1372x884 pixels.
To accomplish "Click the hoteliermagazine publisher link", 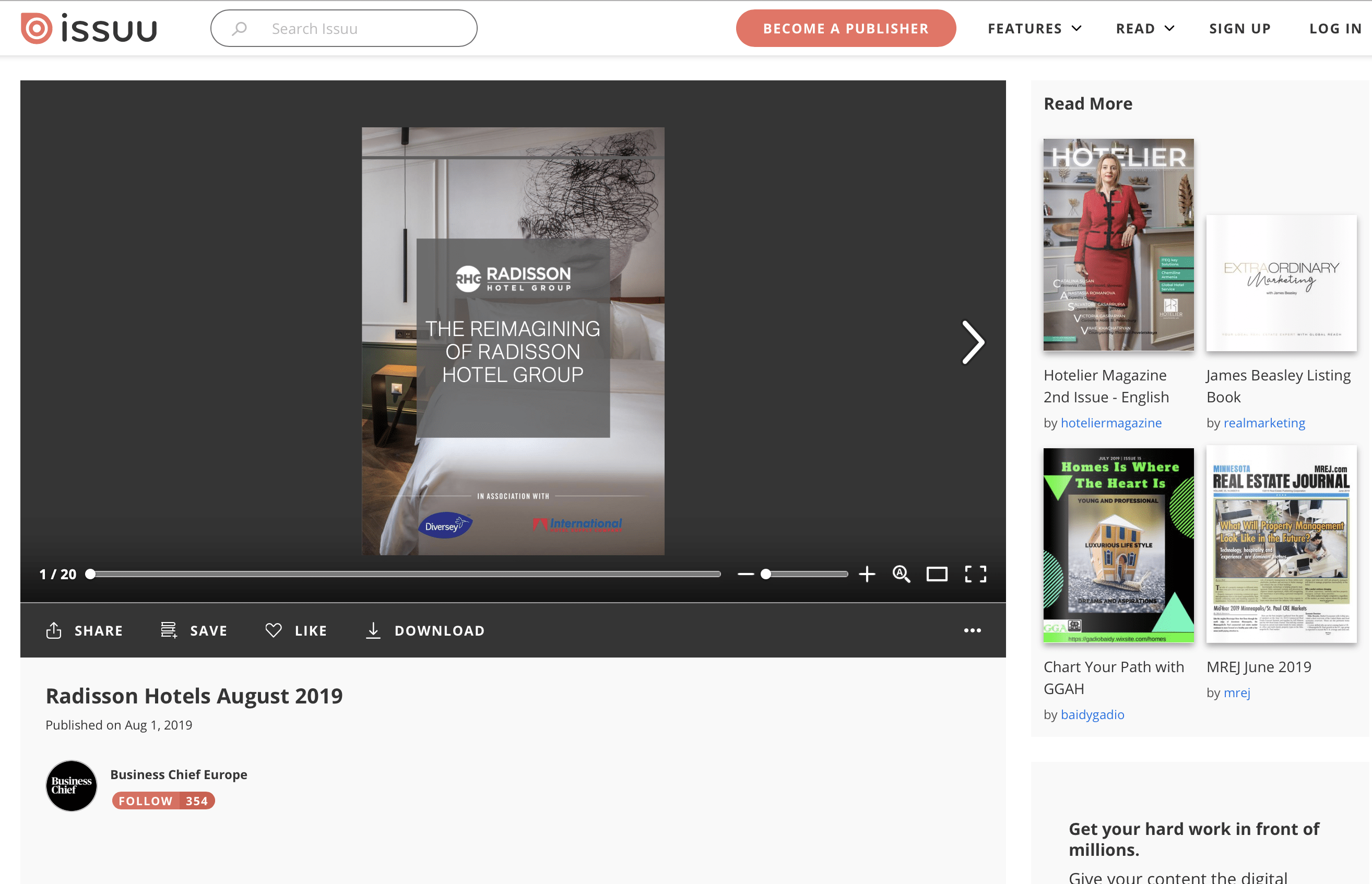I will click(x=1111, y=422).
